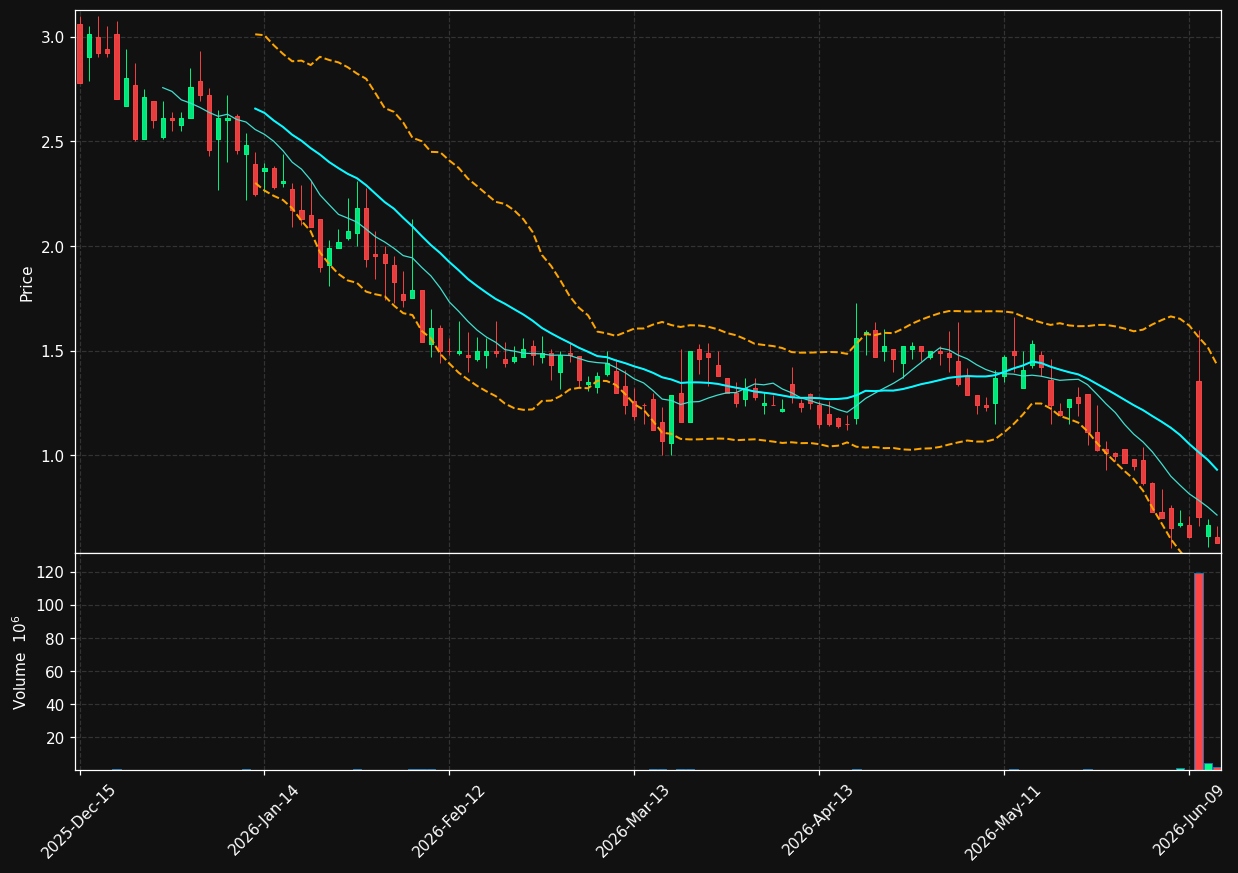Viewport: 1238px width, 873px height.
Task: Click the 2026-May-11 date label
Action: point(1003,822)
